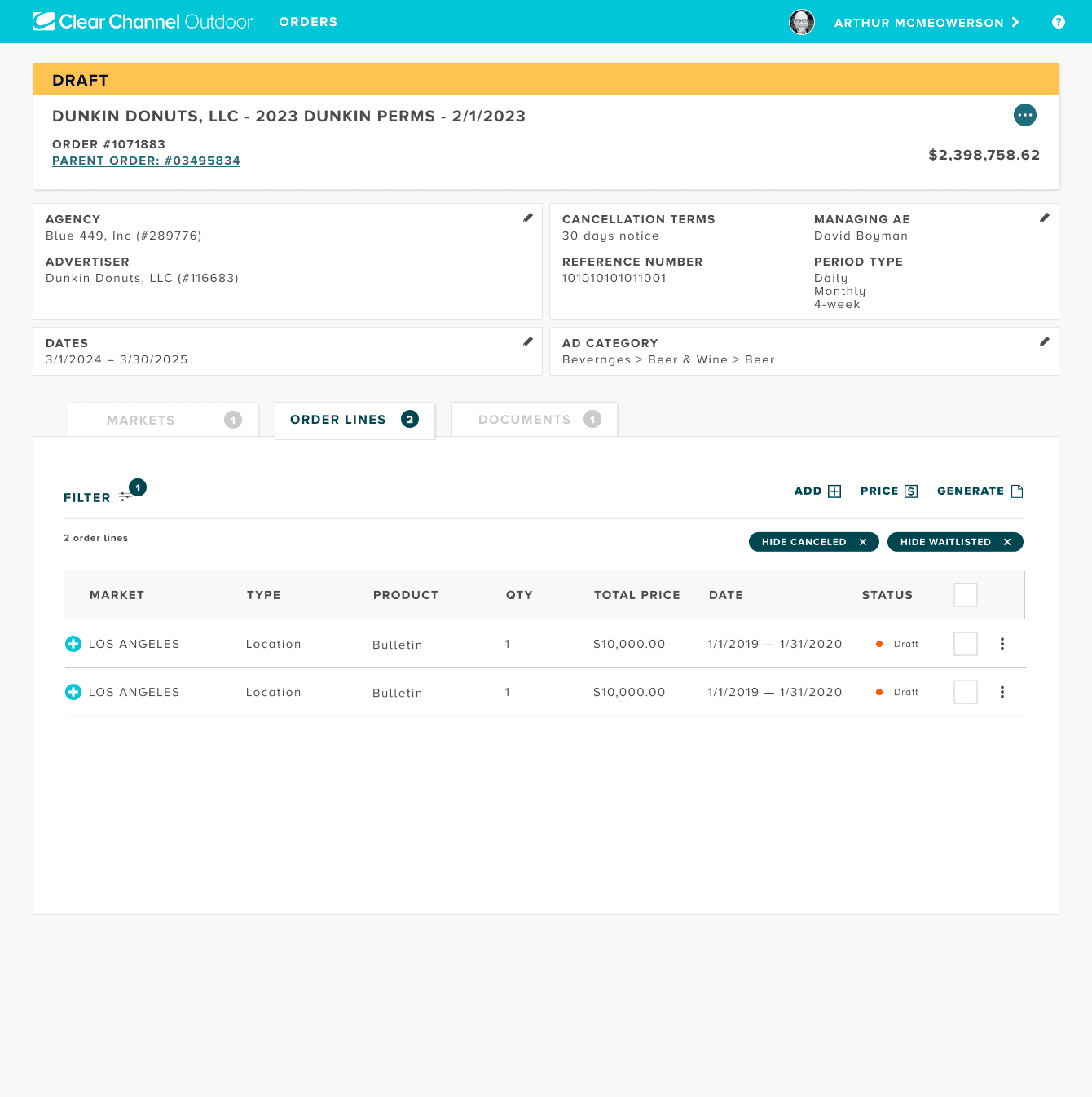The height and width of the screenshot is (1097, 1092).
Task: Click the 2 order lines count text
Action: pyautogui.click(x=95, y=538)
